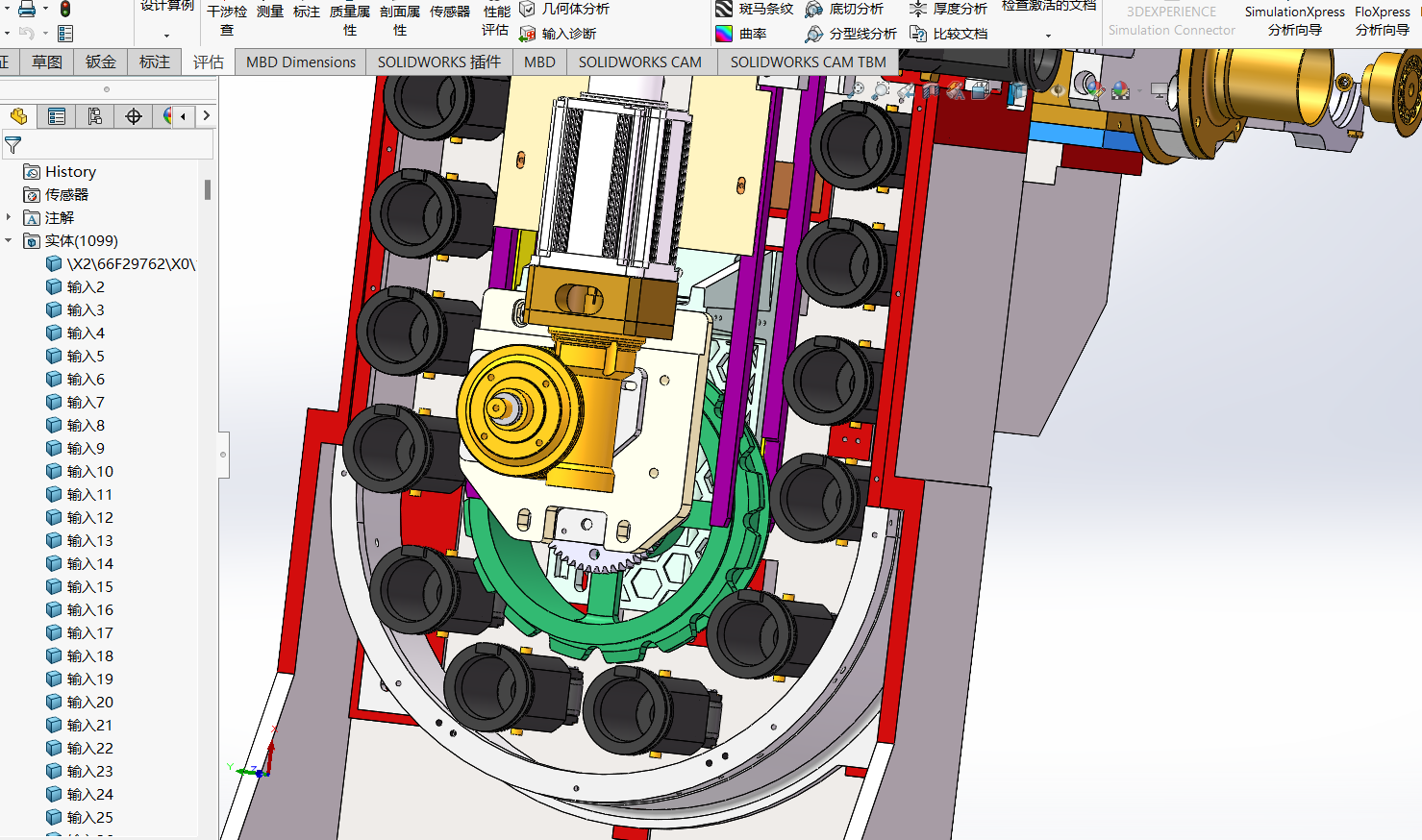Expand the 注解 annotations tree node
1422x840 pixels.
pos(9,217)
